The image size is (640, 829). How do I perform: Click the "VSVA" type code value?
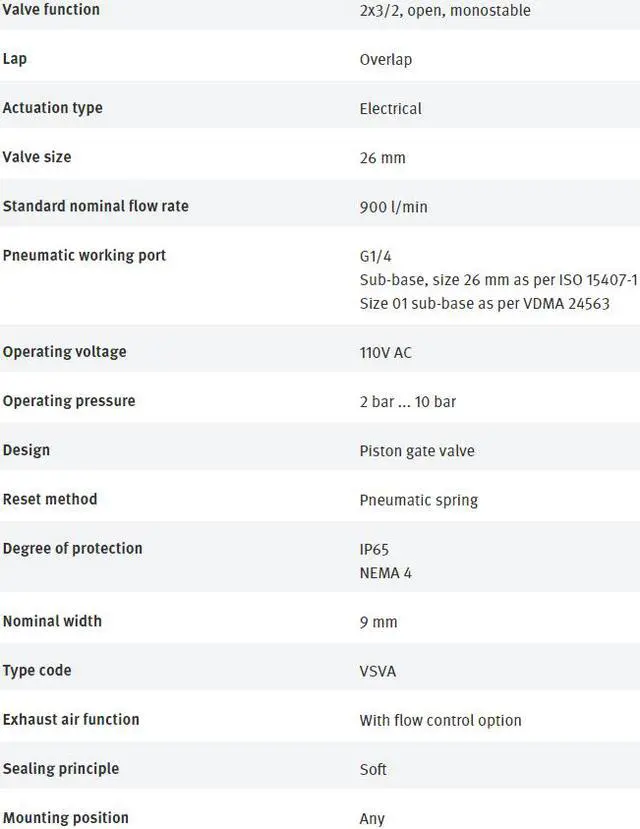point(378,671)
